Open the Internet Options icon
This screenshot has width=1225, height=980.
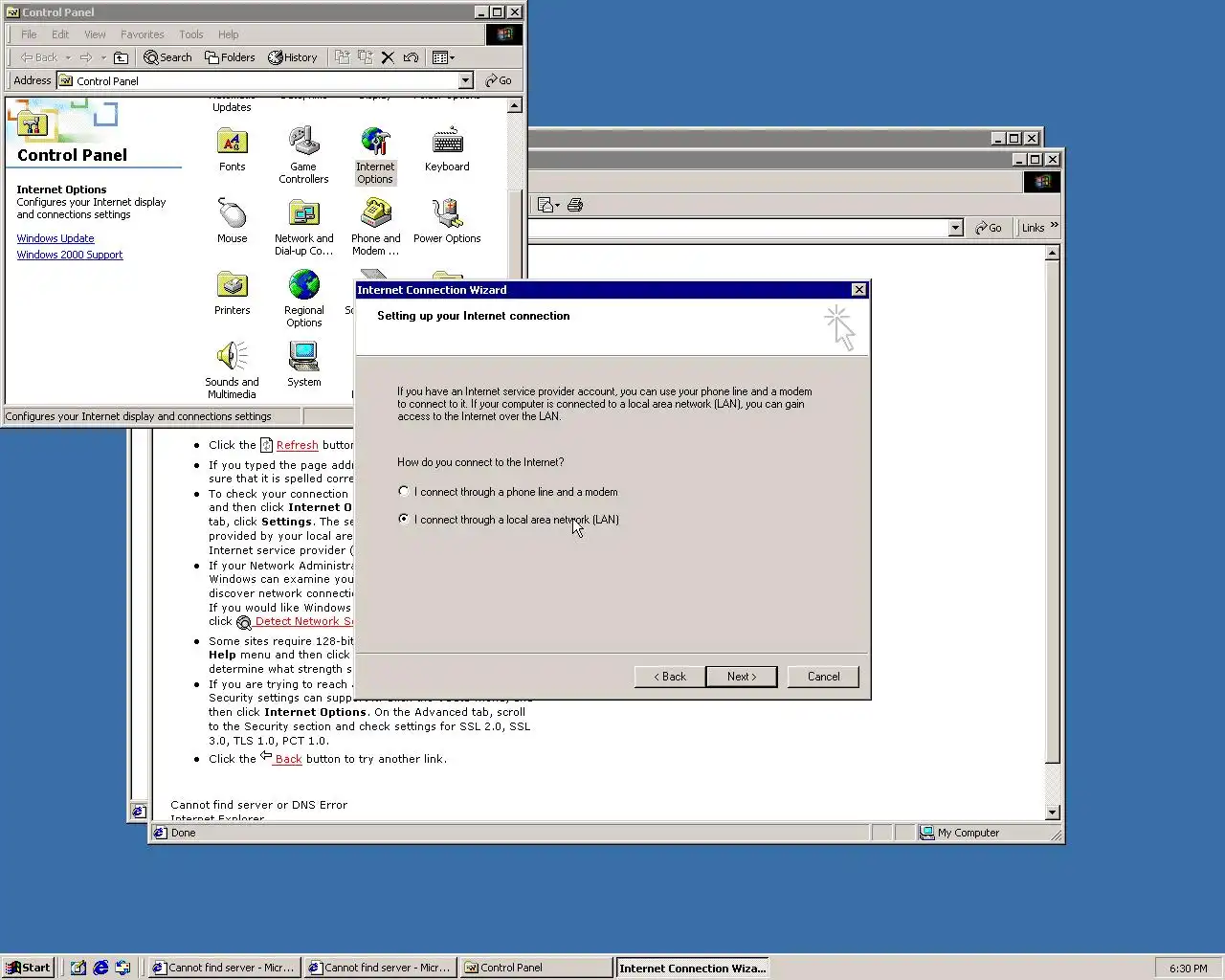(x=375, y=156)
